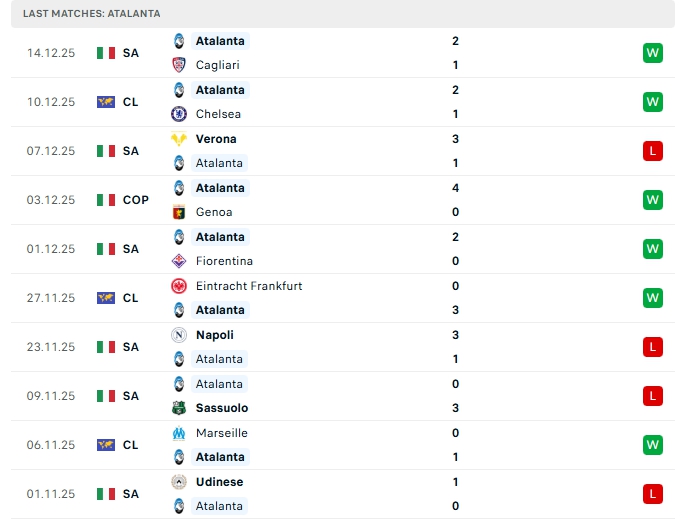Click the red L badge for Verona match
Viewport: 686px width, 519px height.
click(653, 151)
